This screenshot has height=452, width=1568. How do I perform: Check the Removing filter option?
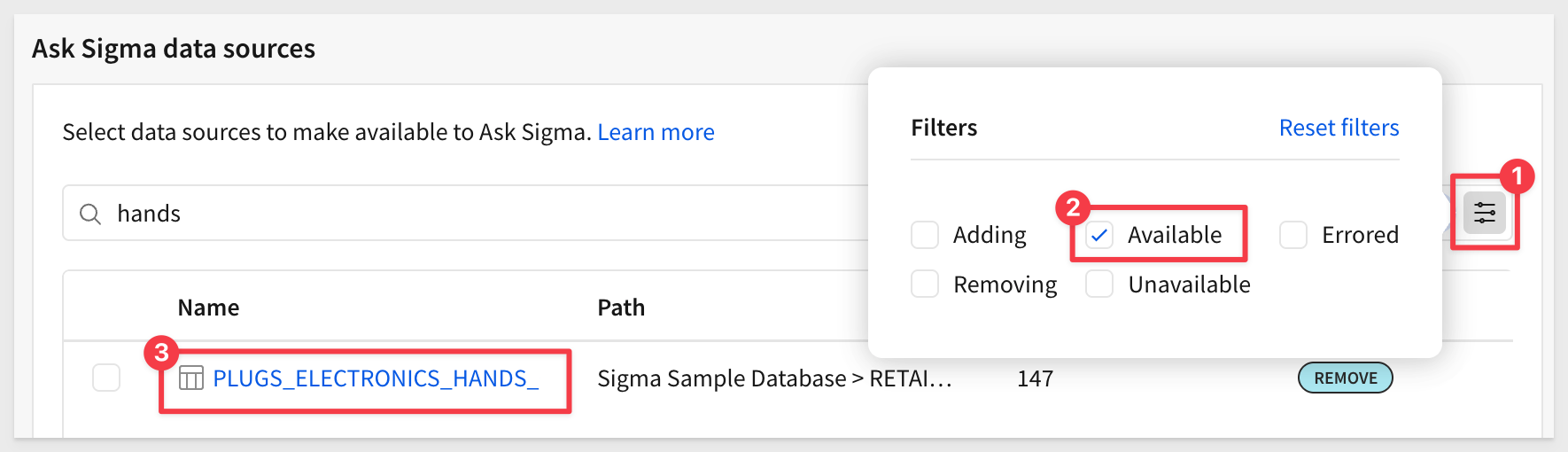click(x=925, y=284)
